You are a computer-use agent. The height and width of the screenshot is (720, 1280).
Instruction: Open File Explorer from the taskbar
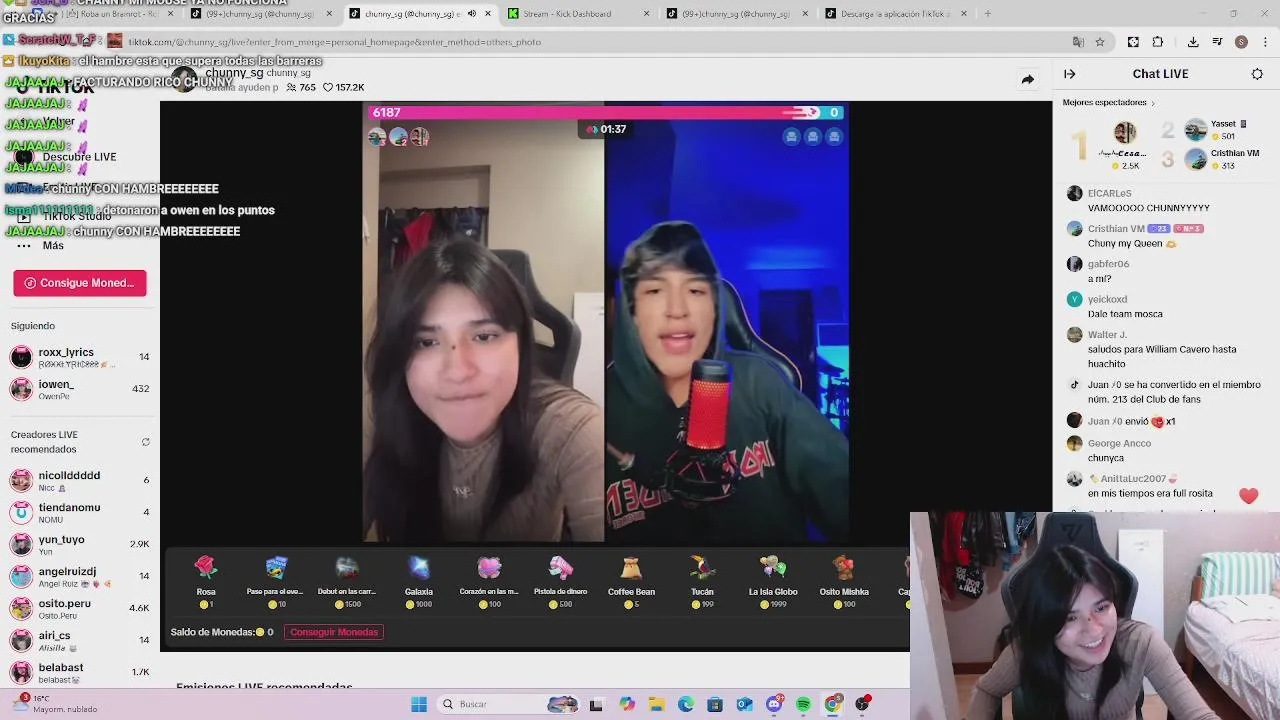tap(656, 704)
